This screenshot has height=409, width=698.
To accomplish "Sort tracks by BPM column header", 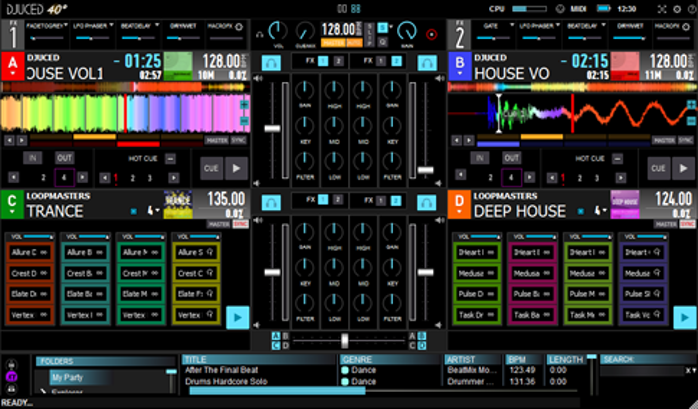I will point(517,358).
